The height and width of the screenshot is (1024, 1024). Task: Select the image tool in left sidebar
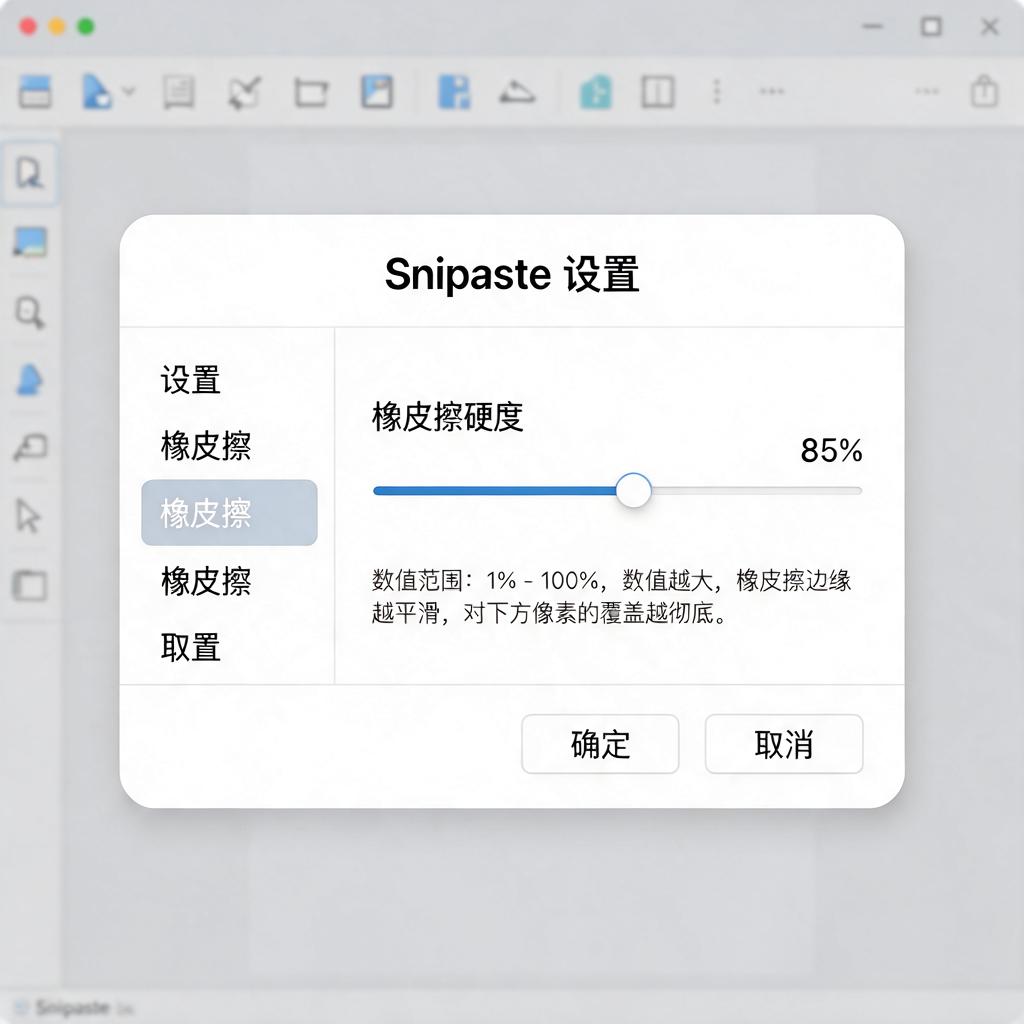(x=30, y=242)
